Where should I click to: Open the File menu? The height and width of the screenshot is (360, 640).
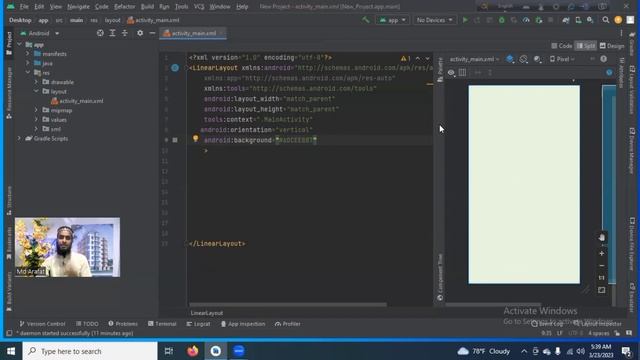click(24, 7)
